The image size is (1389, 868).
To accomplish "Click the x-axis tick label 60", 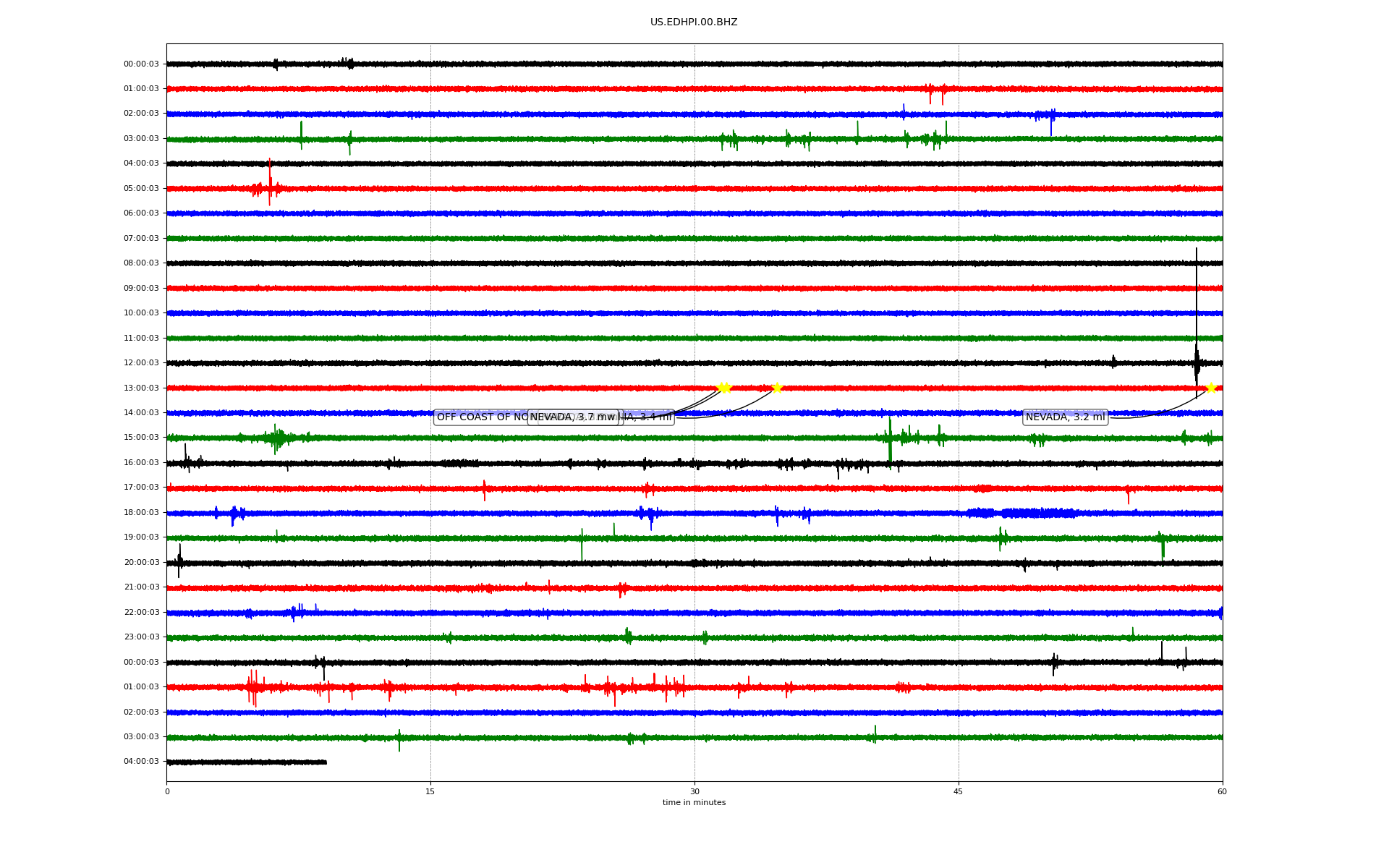I will (1222, 791).
